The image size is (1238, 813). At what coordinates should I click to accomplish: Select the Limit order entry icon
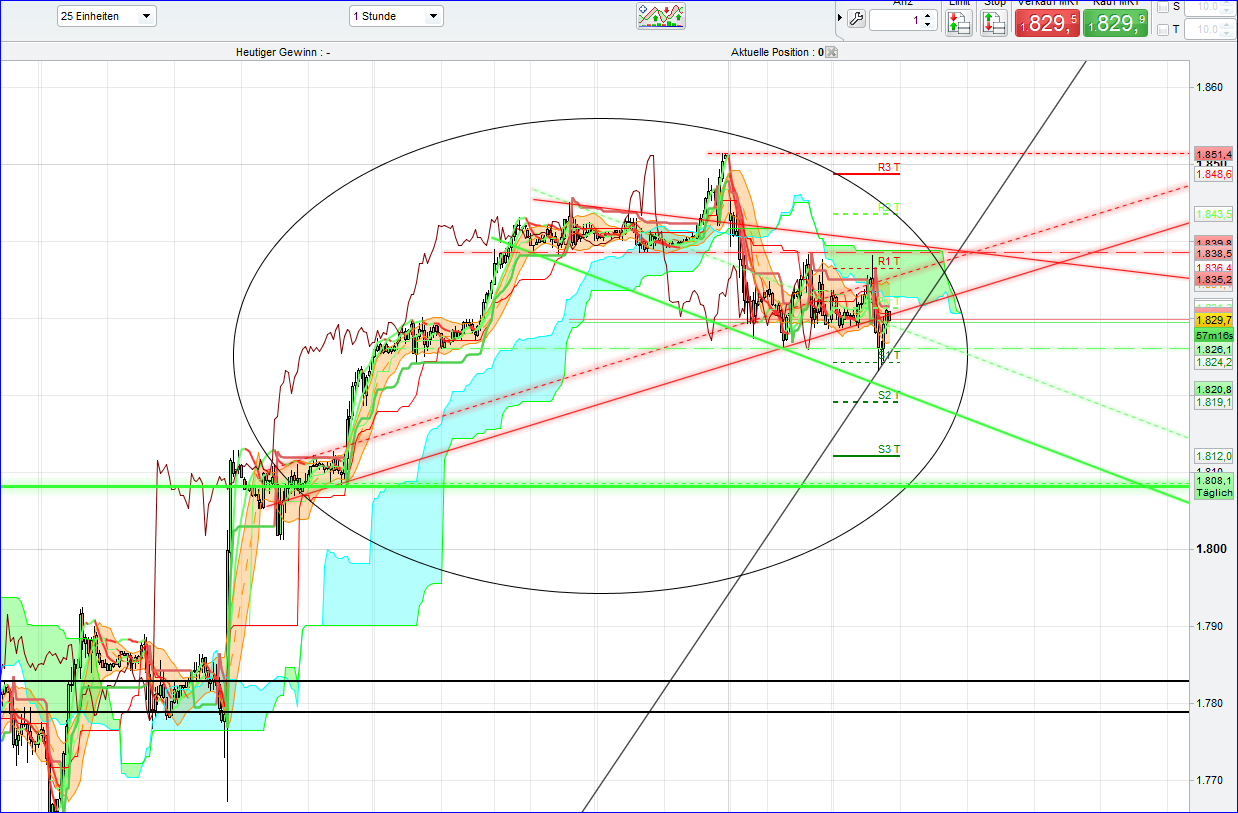959,22
